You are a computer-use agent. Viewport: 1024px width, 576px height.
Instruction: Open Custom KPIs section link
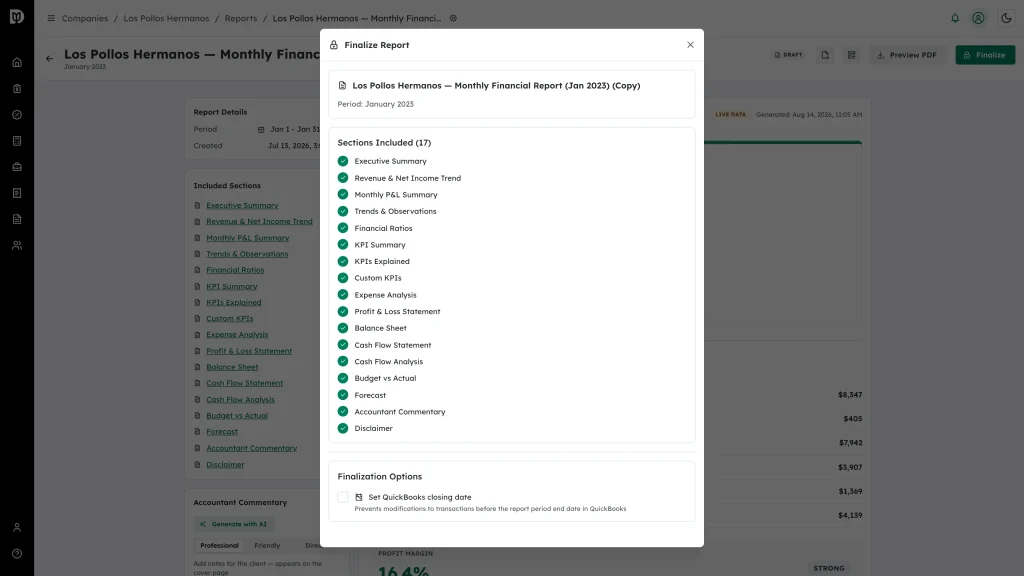tap(230, 319)
